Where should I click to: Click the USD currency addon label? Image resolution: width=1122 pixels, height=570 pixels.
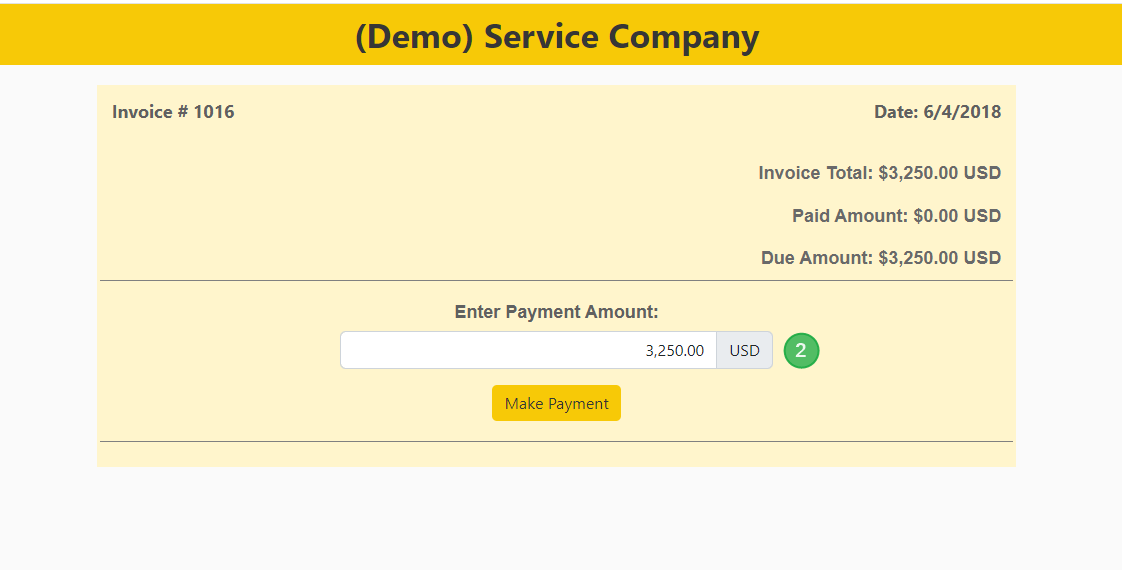tap(744, 350)
